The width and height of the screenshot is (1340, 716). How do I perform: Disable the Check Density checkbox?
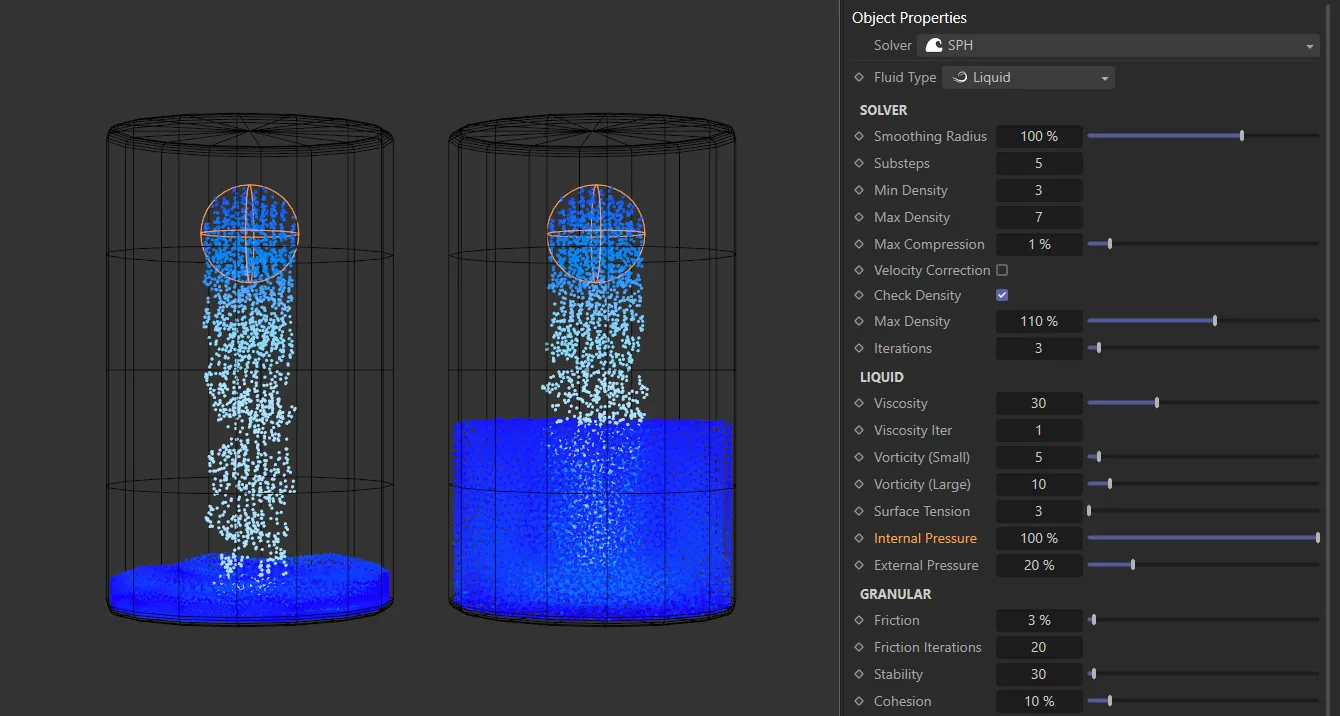click(1002, 295)
